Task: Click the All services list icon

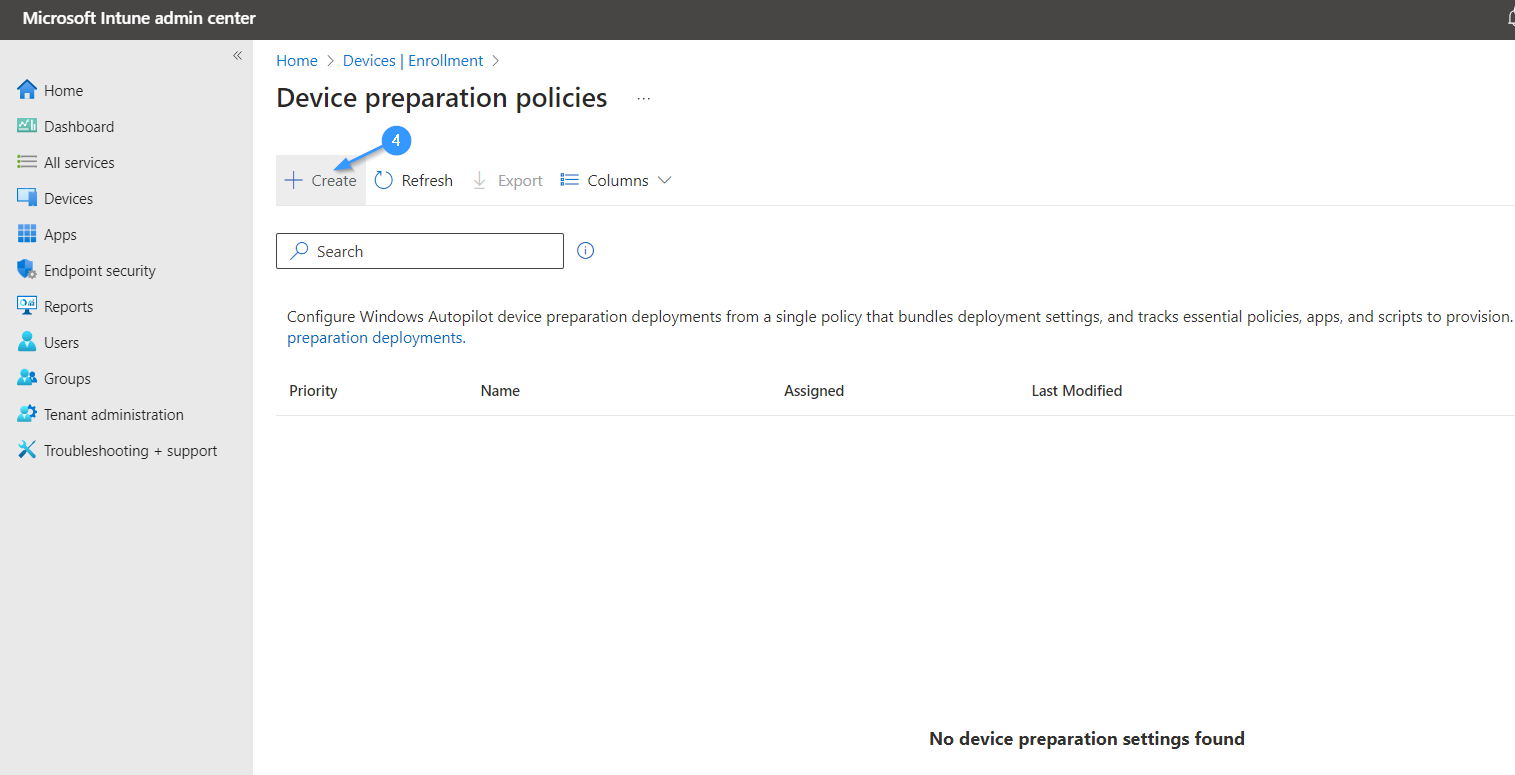Action: click(x=27, y=162)
